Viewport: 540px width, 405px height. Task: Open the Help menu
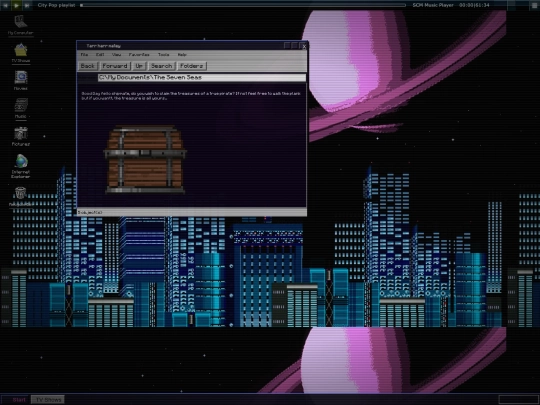(x=182, y=54)
